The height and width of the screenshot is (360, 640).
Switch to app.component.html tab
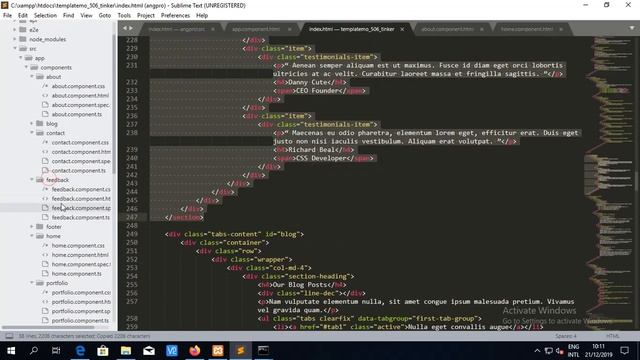click(256, 29)
